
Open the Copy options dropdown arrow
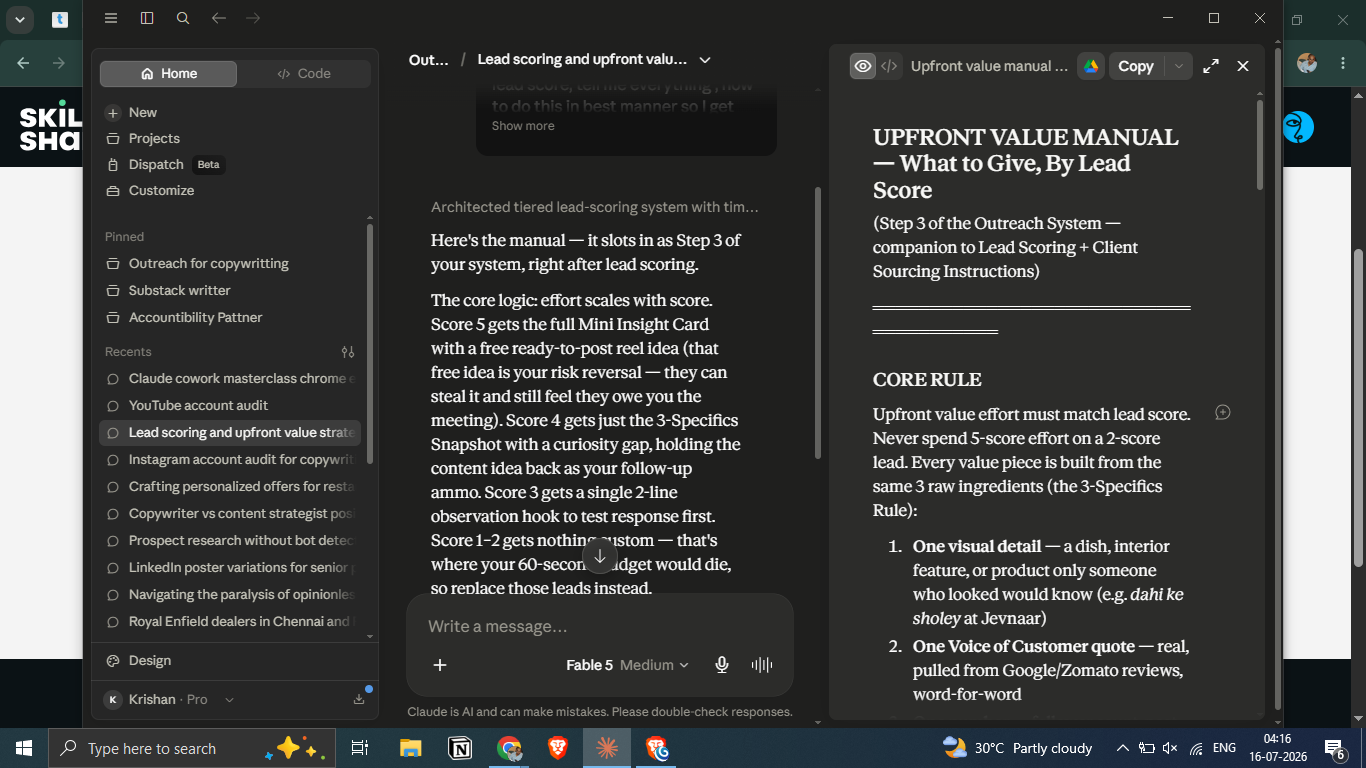point(1179,66)
